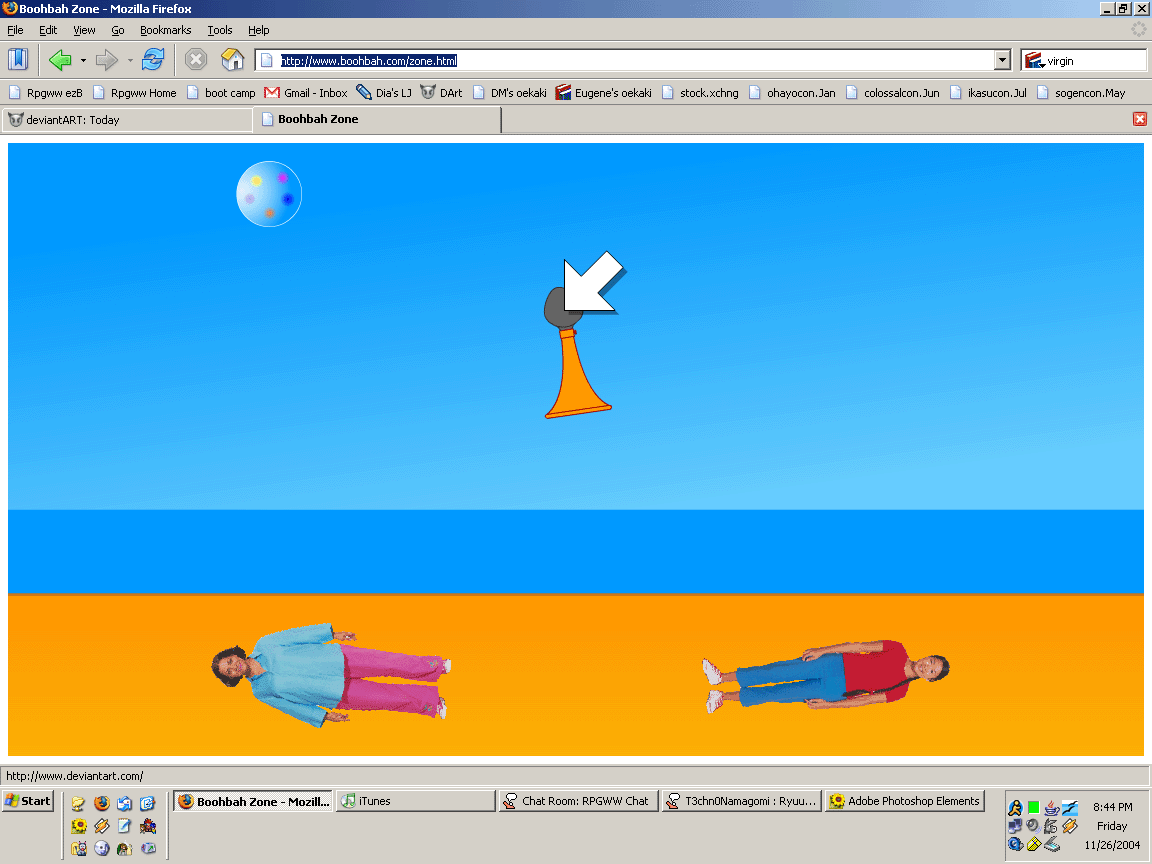Open the File menu
This screenshot has height=864, width=1152.
15,30
